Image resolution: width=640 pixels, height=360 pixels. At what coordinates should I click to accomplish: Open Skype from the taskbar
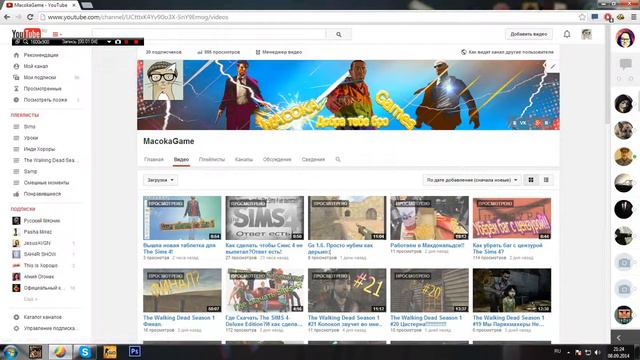[x=85, y=351]
